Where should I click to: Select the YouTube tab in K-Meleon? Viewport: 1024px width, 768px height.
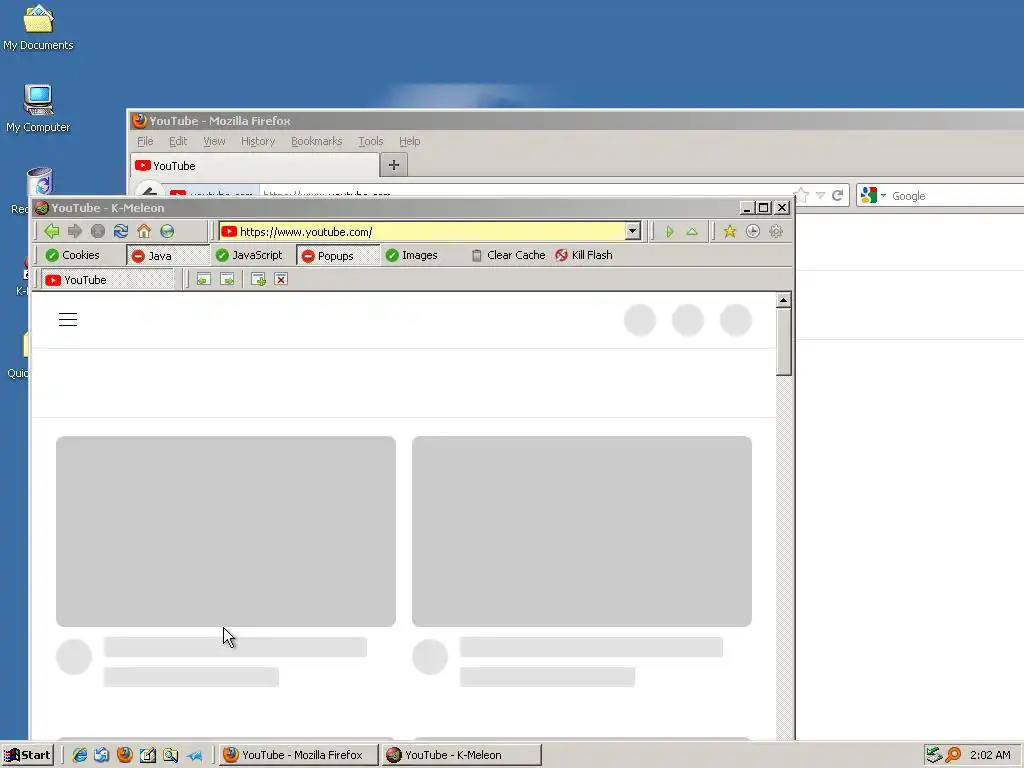point(108,280)
